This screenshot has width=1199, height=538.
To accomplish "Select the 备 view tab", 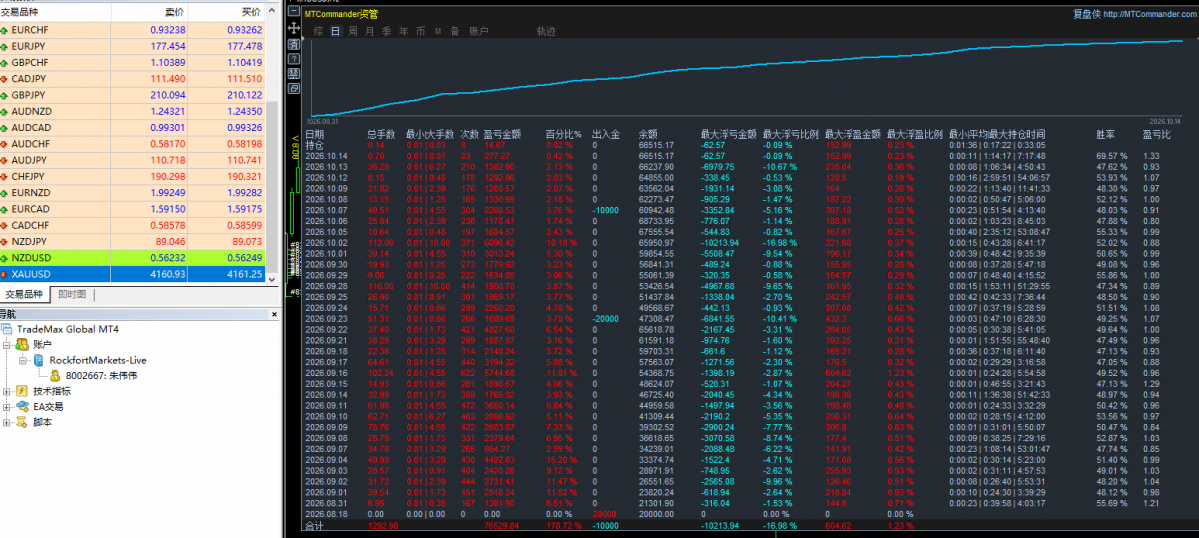I will pyautogui.click(x=455, y=31).
